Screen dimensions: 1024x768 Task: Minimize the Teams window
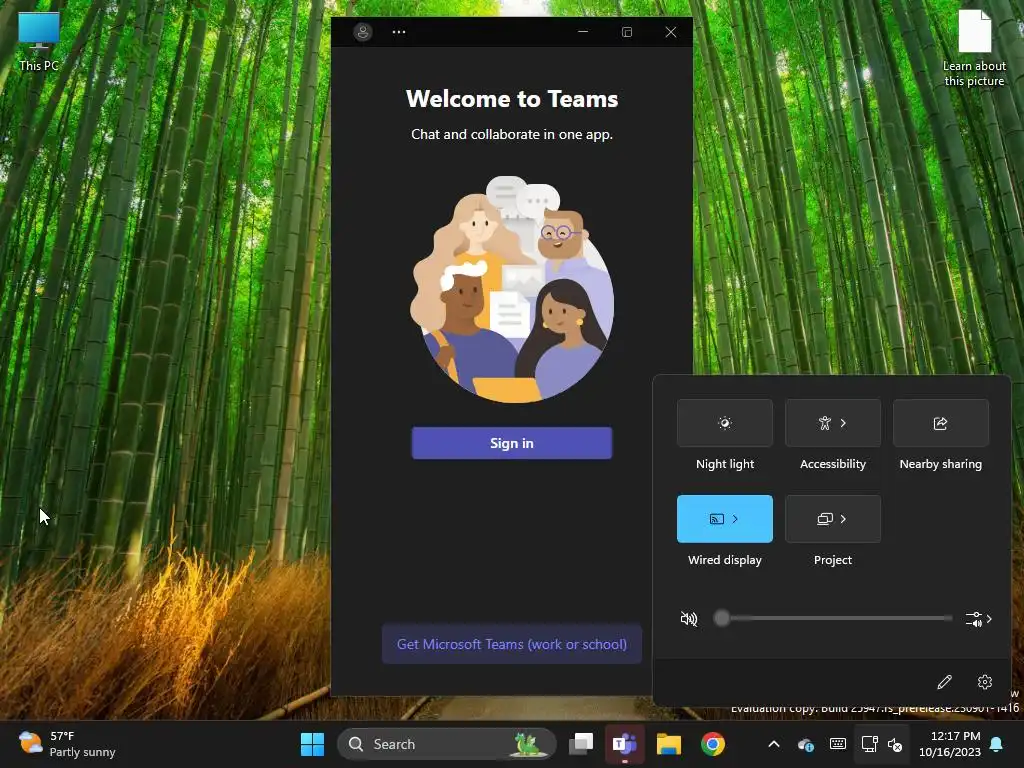tap(583, 31)
